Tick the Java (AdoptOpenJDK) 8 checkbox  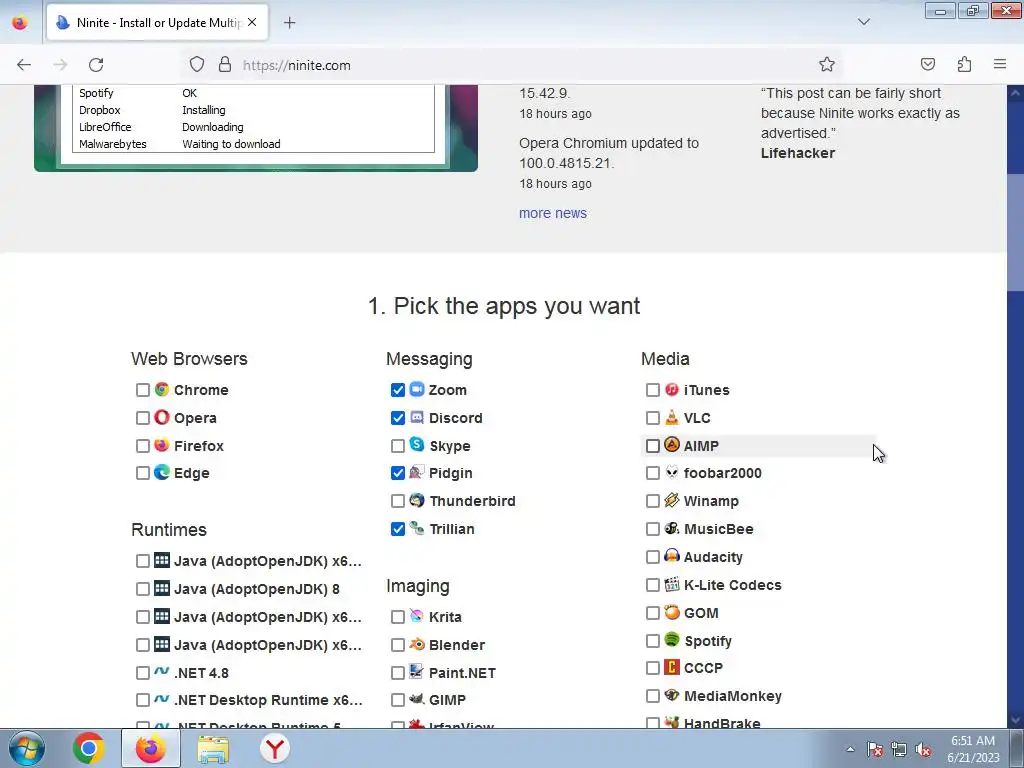click(x=143, y=589)
